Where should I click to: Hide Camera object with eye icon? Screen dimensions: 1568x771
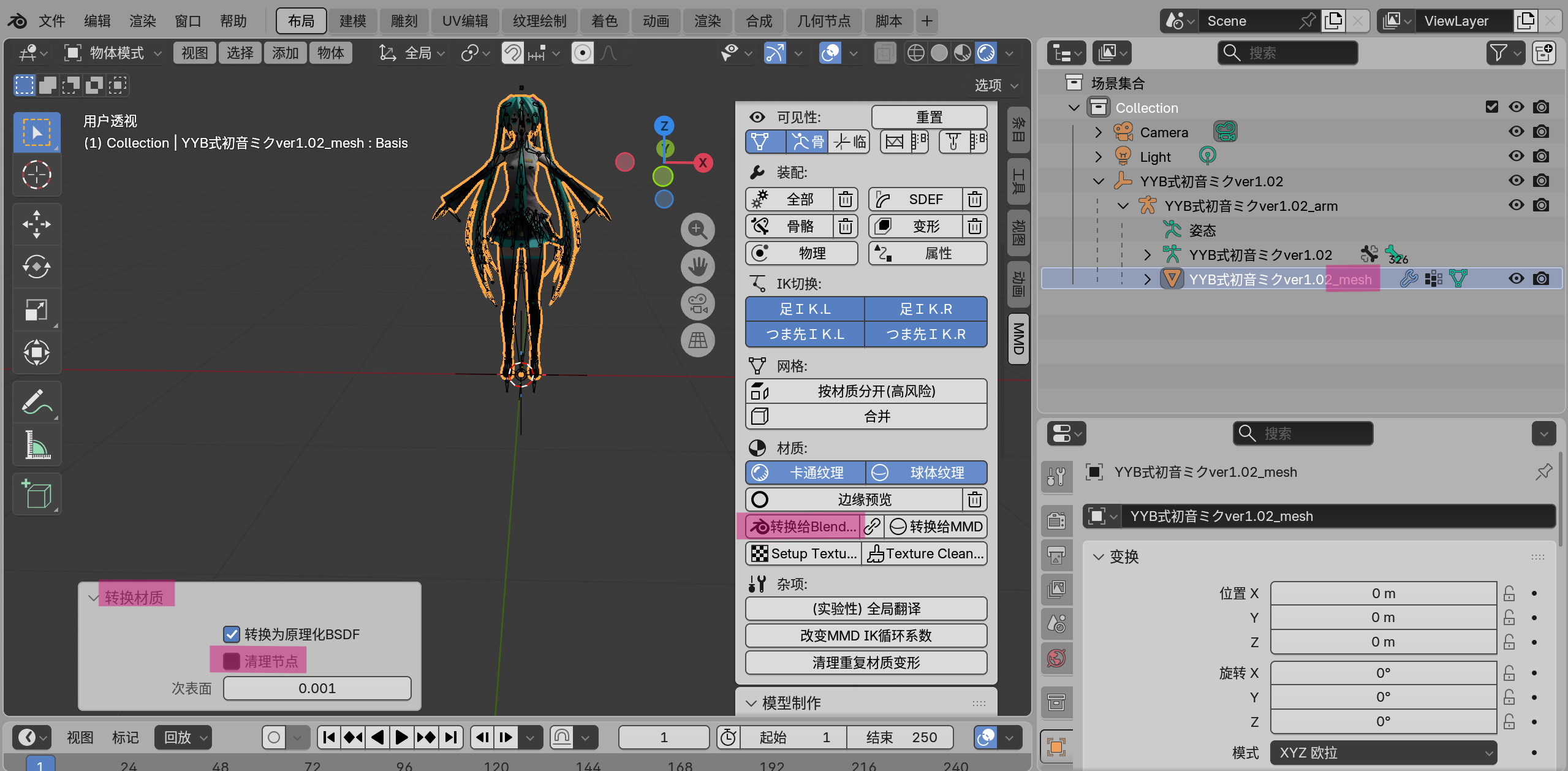(1516, 132)
